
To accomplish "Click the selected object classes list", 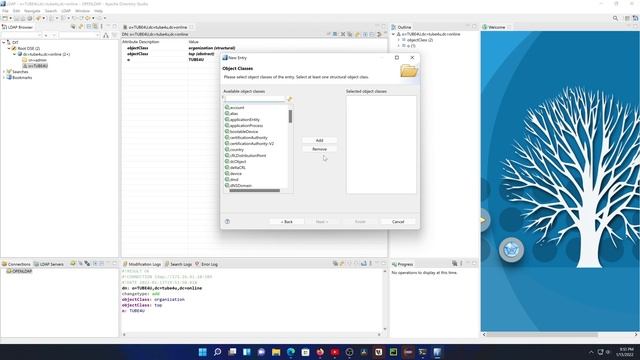I will [x=381, y=144].
